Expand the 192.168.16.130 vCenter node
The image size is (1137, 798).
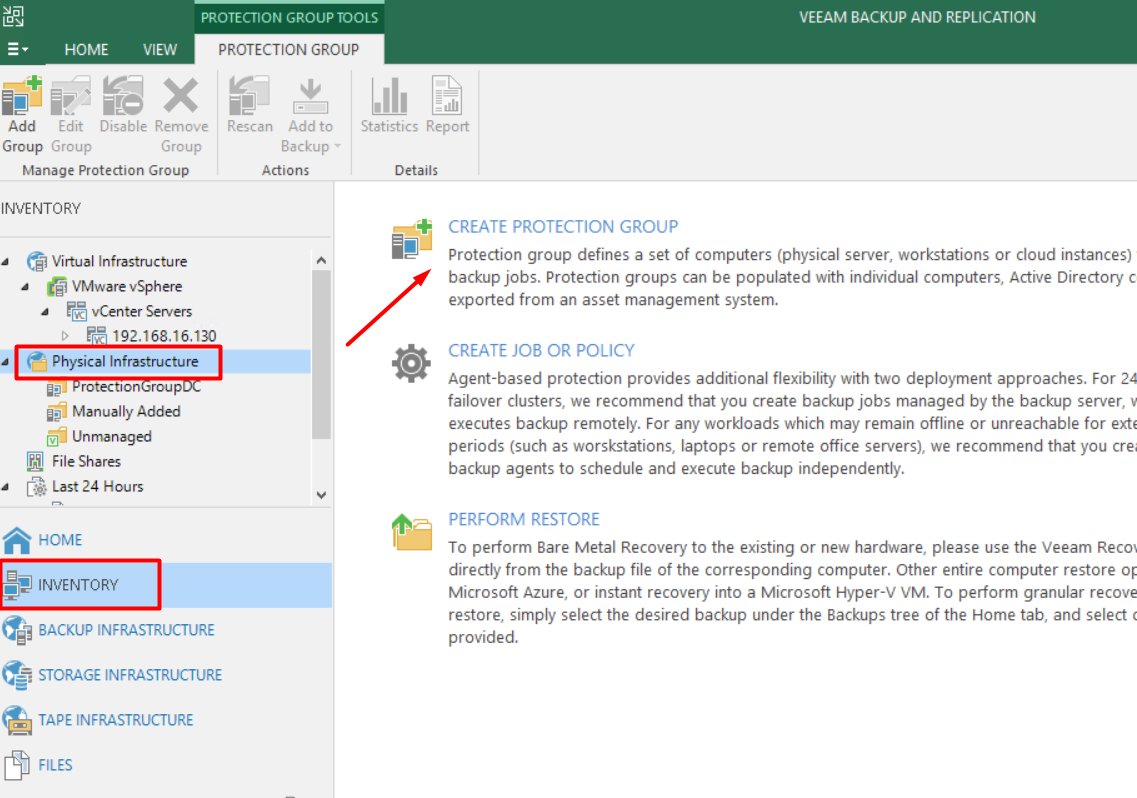click(x=66, y=336)
